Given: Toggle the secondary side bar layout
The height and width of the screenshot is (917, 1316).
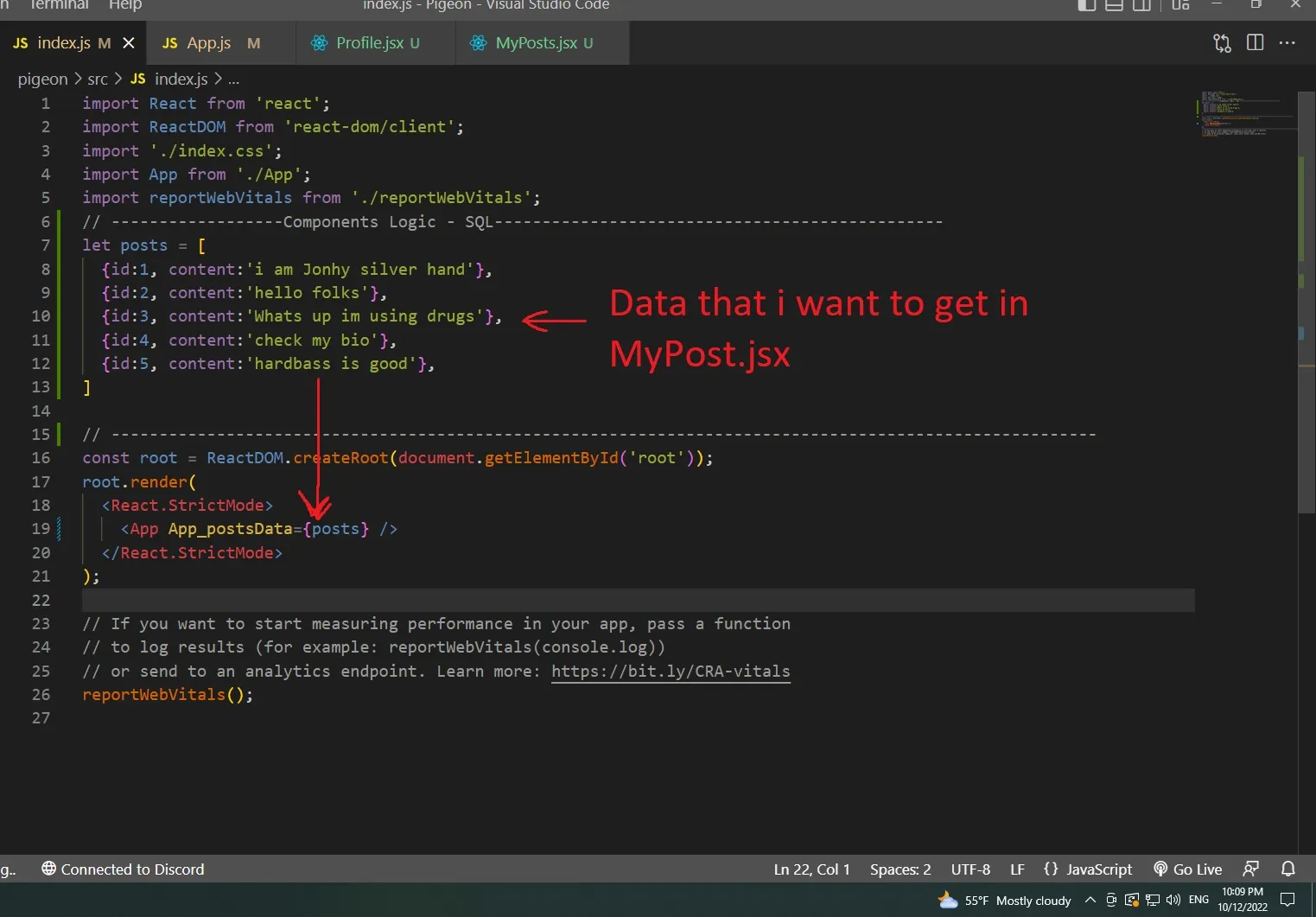Looking at the screenshot, I should [x=1141, y=5].
